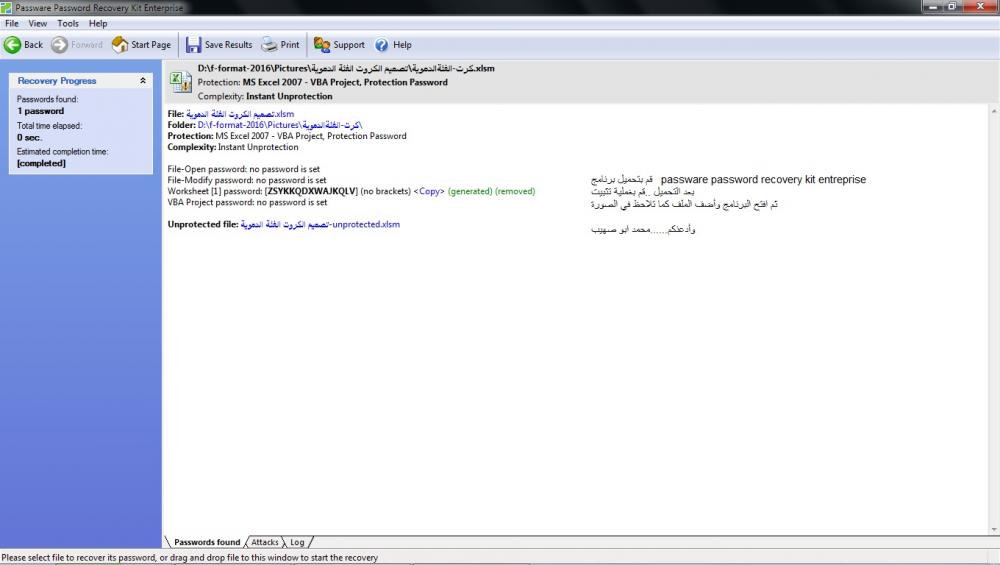1000x565 pixels.
Task: Click the scrollbar up arrow in results pane
Action: click(x=994, y=112)
